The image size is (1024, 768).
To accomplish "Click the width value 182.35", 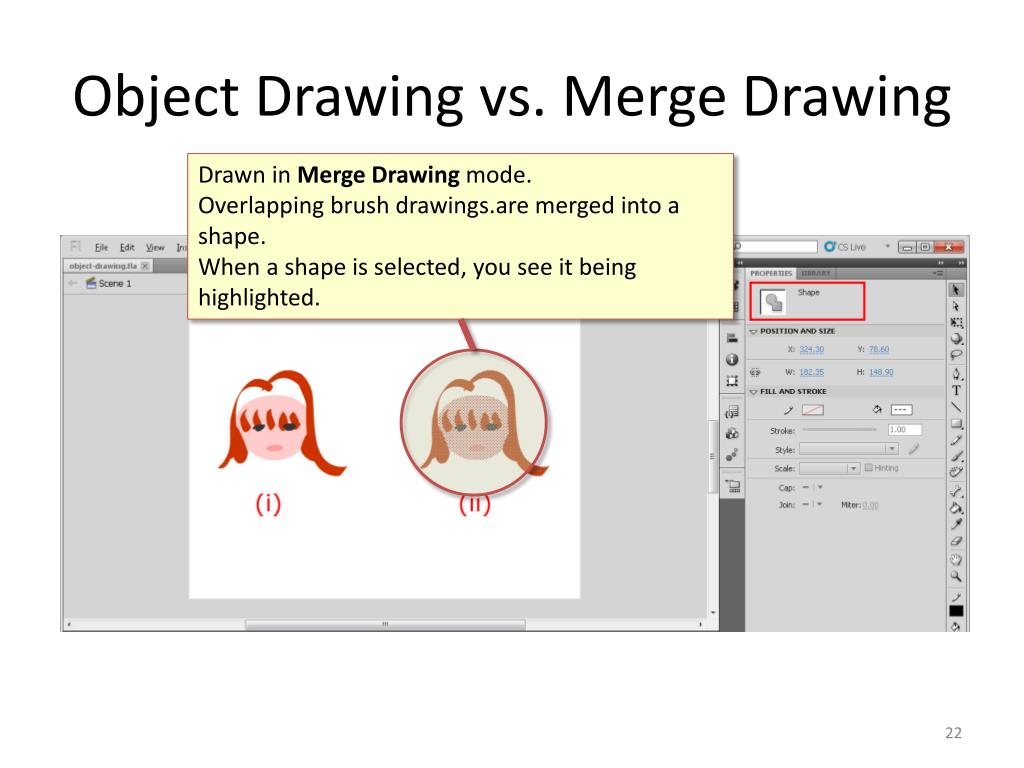I will coord(811,372).
